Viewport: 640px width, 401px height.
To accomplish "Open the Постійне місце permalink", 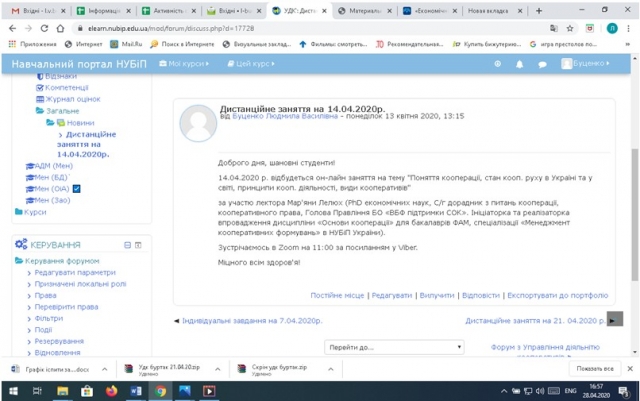I will pyautogui.click(x=337, y=295).
